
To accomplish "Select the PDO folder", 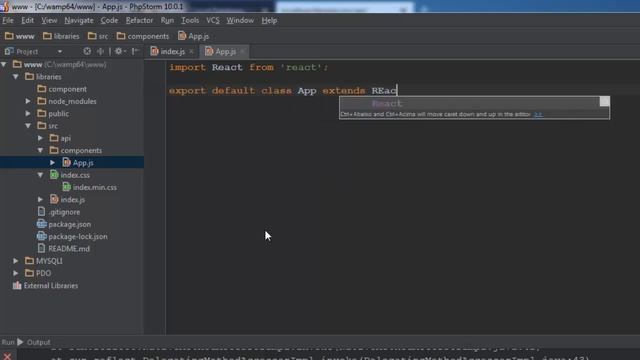I will 38,273.
